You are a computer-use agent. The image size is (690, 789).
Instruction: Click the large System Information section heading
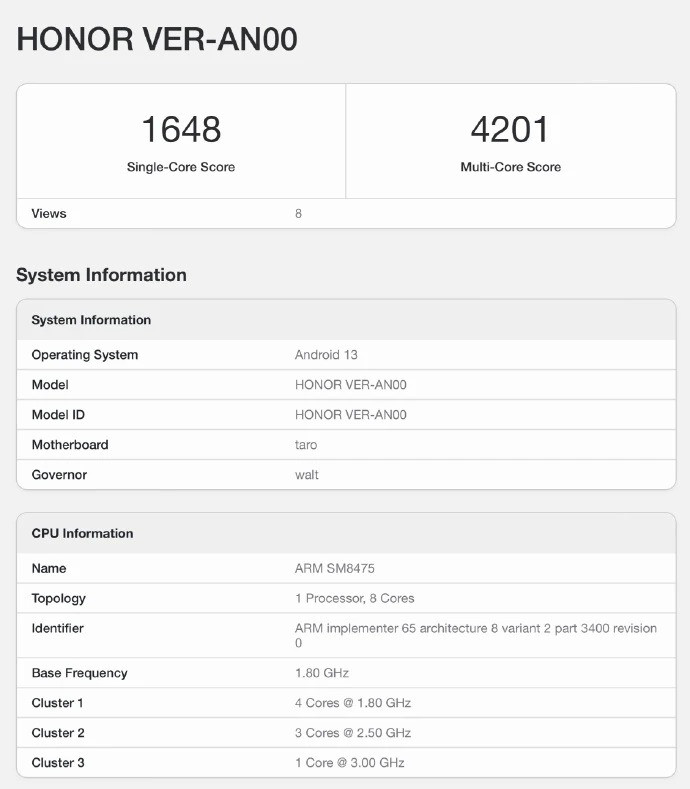coord(102,275)
